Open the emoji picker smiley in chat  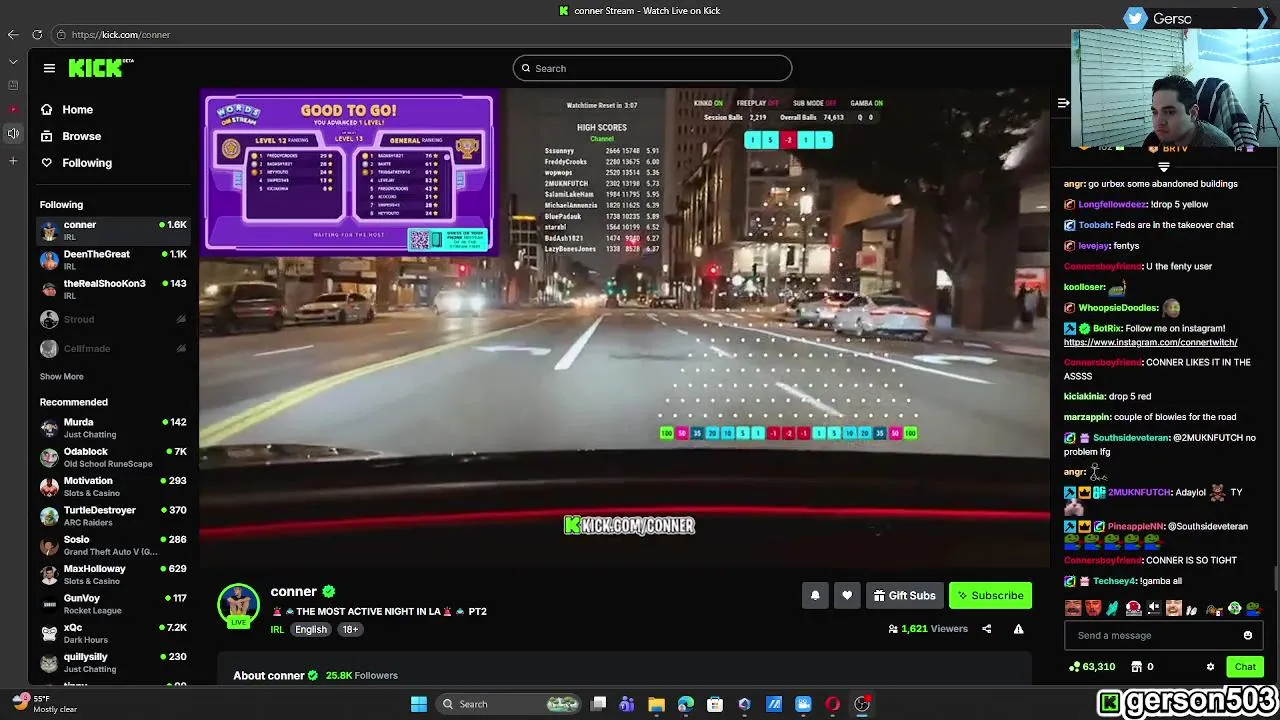(x=1247, y=635)
